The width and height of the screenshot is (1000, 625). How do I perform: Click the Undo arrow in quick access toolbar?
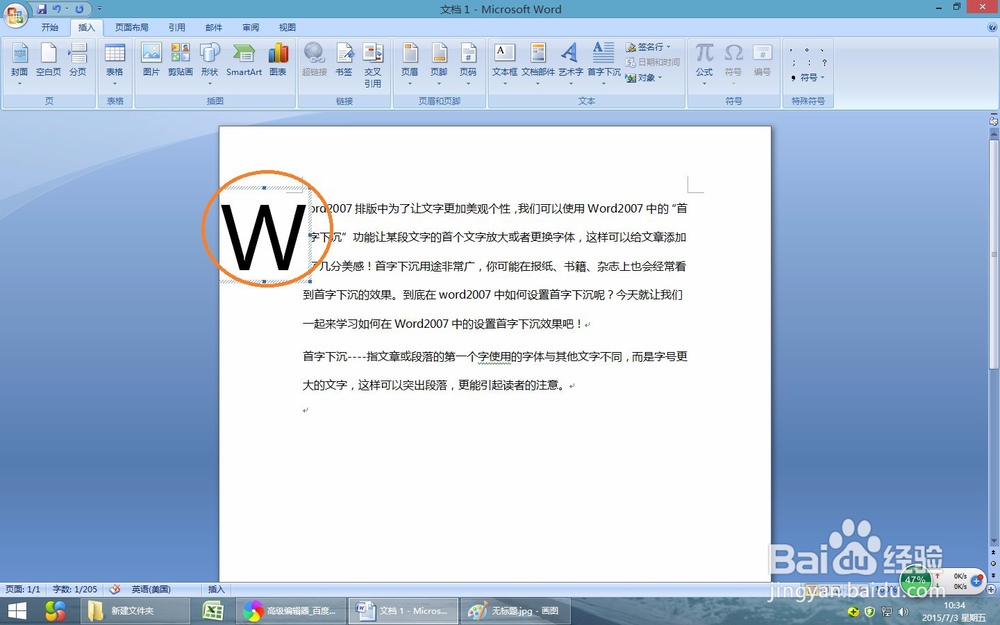pyautogui.click(x=56, y=9)
